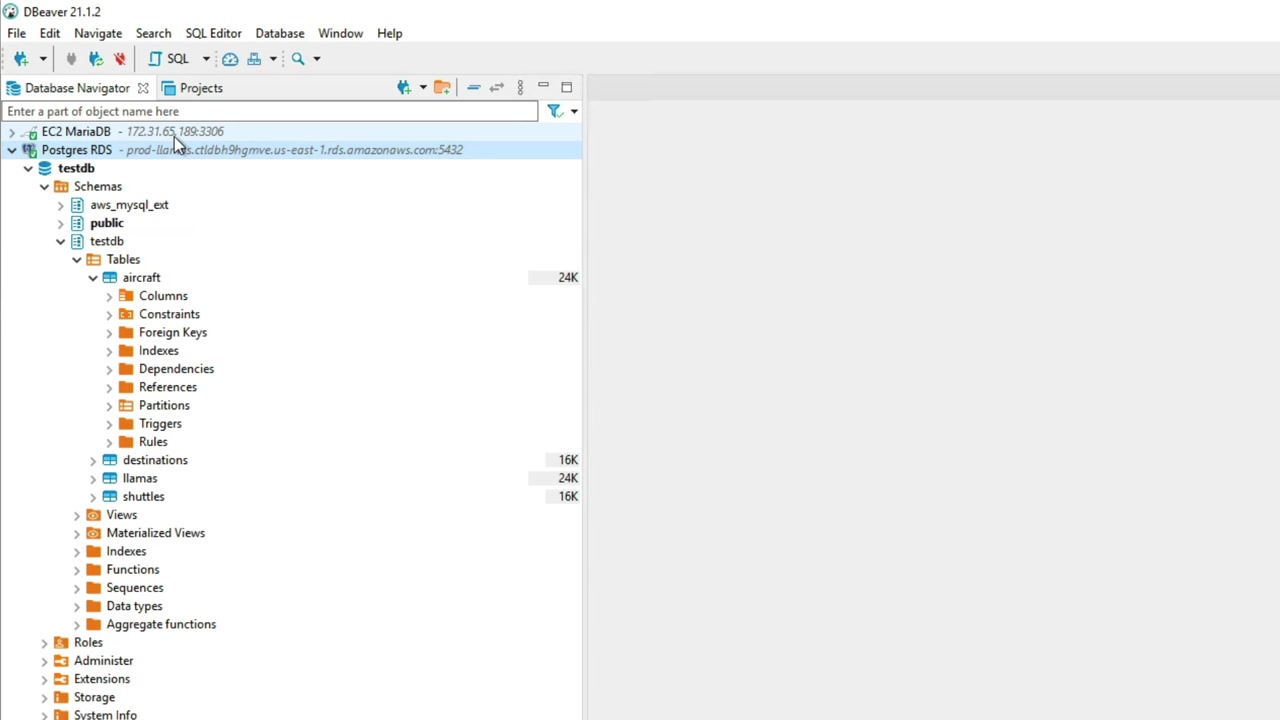The image size is (1280, 720).
Task: Select Materialized Views item
Action: (x=156, y=533)
